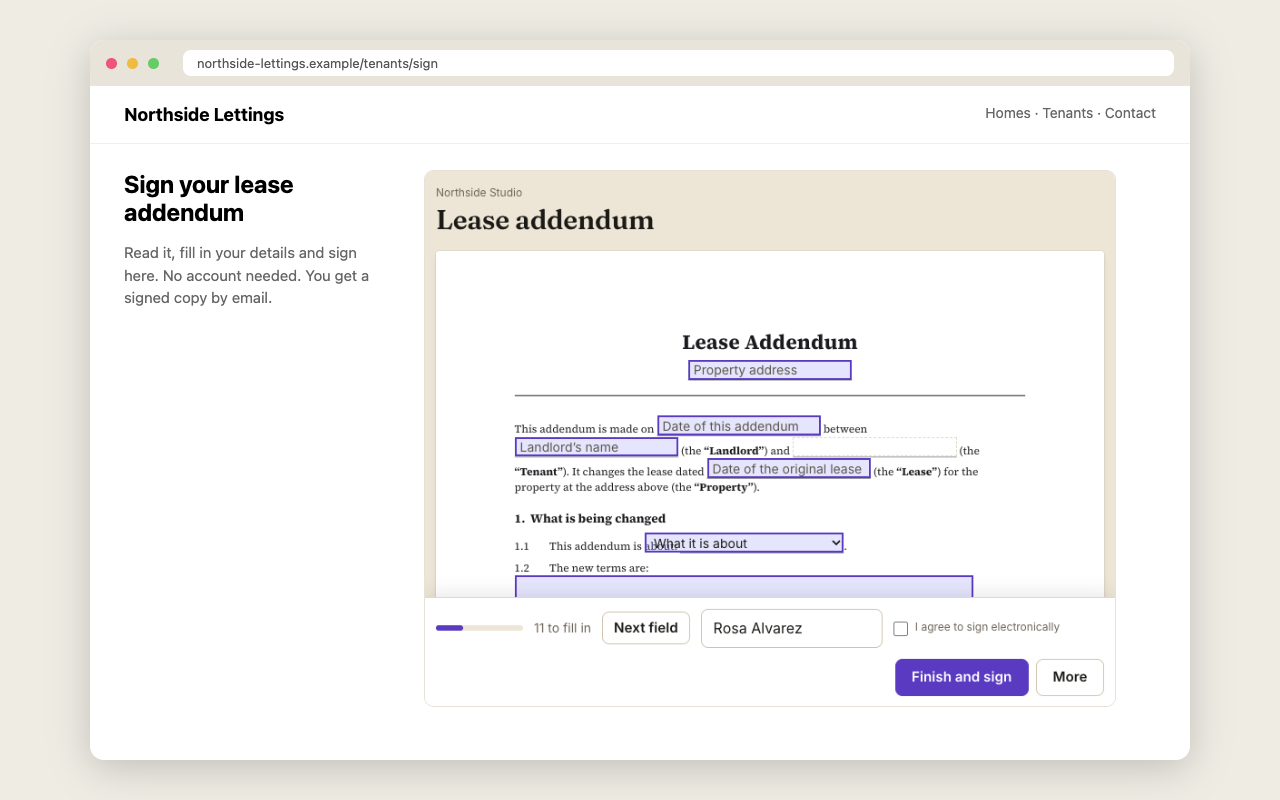Click the 11 to fill in text
Screen dimensions: 1280x800
click(562, 628)
